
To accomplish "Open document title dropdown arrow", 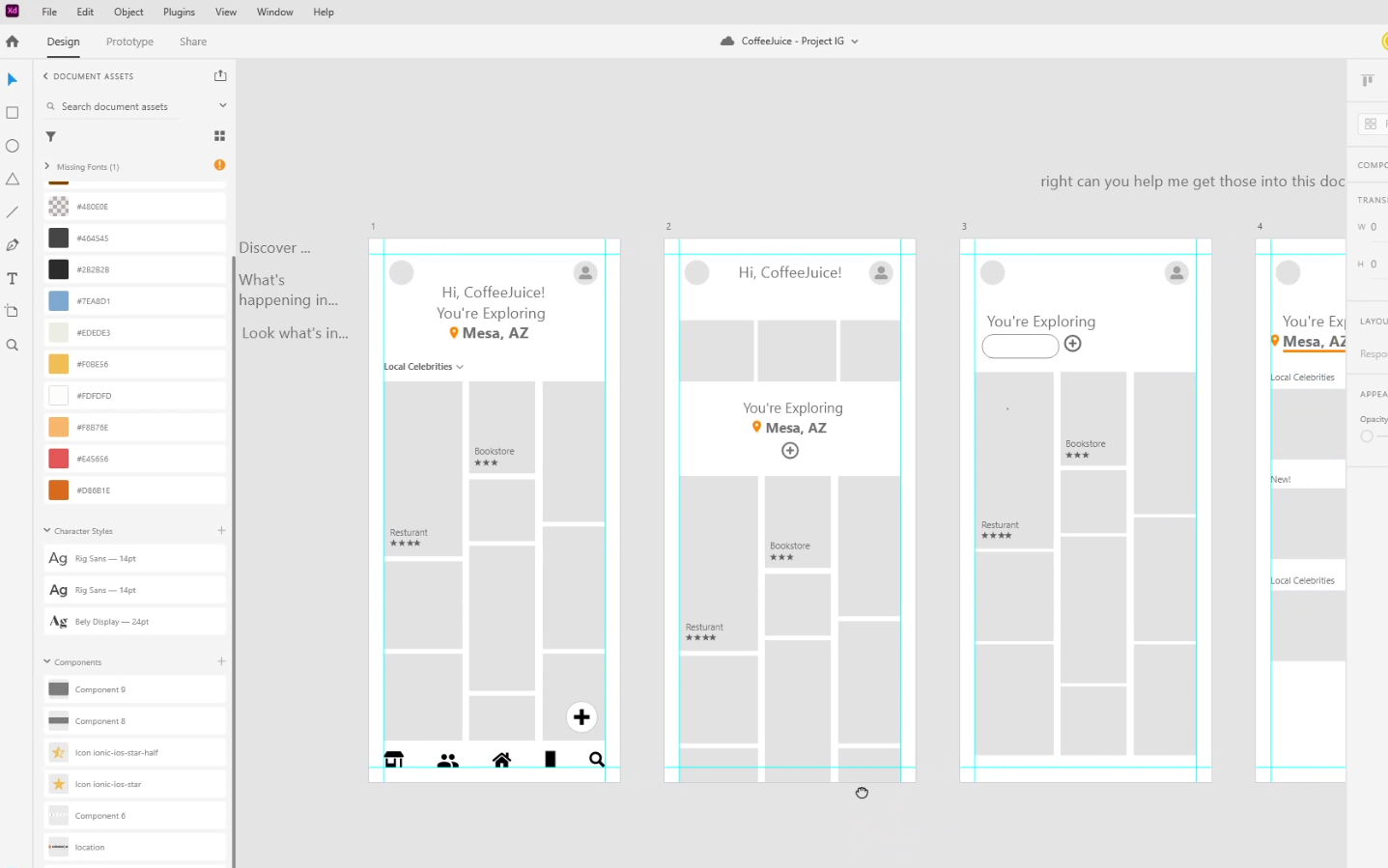I will pyautogui.click(x=855, y=42).
